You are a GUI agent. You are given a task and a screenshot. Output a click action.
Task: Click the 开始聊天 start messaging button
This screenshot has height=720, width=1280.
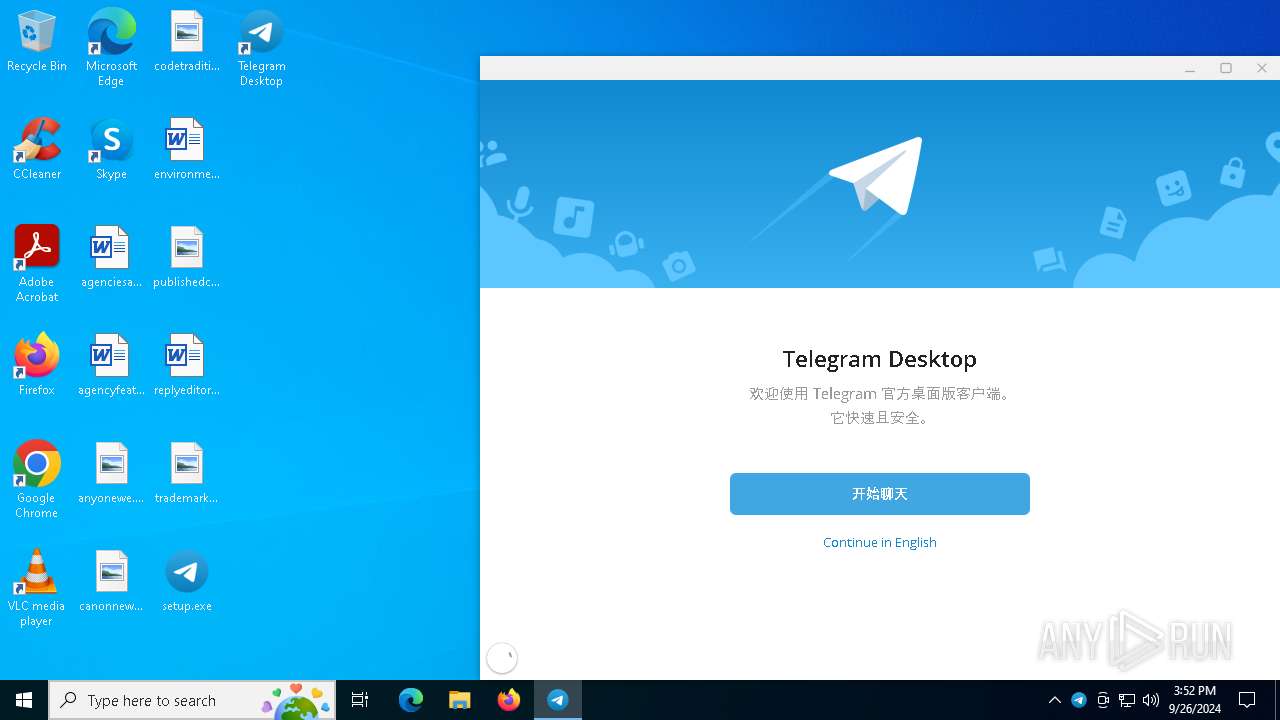click(880, 494)
